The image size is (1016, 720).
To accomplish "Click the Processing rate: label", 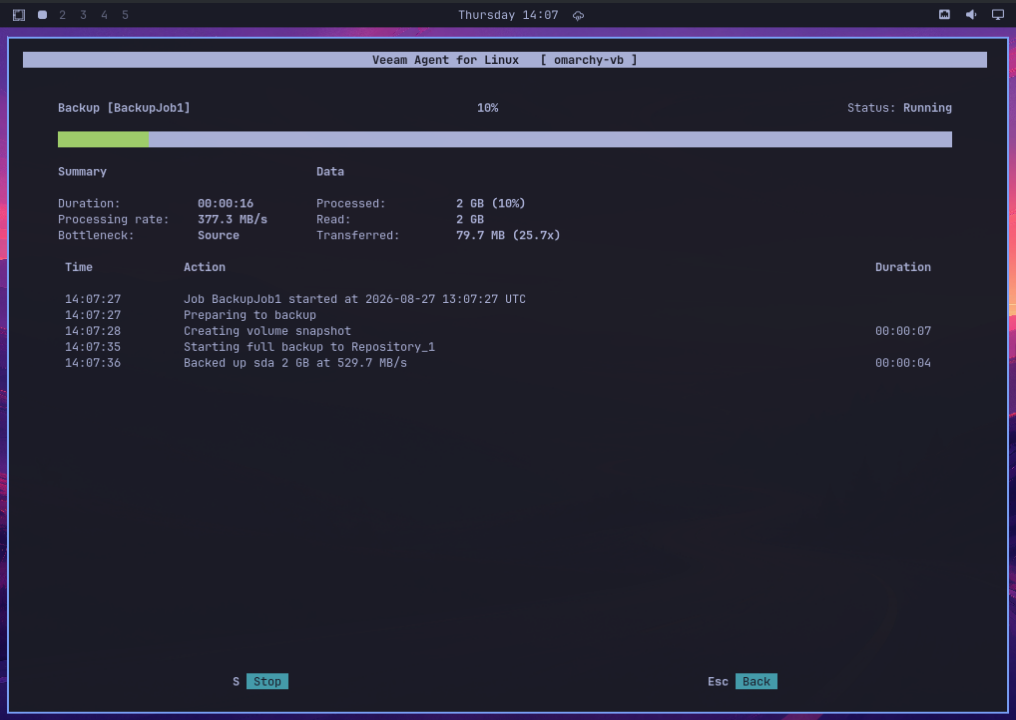I will tap(113, 219).
